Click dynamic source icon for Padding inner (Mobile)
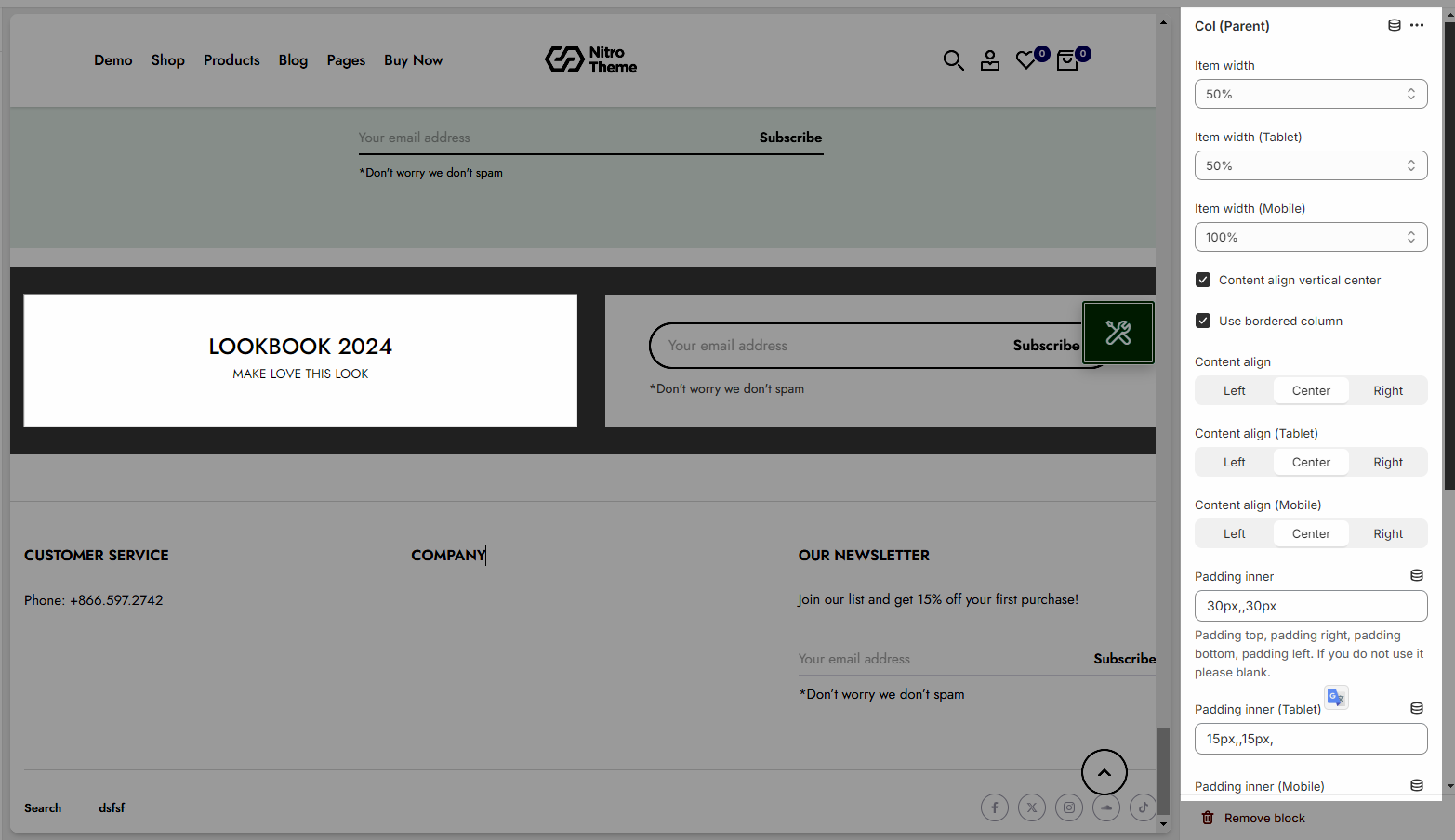 pos(1417,785)
